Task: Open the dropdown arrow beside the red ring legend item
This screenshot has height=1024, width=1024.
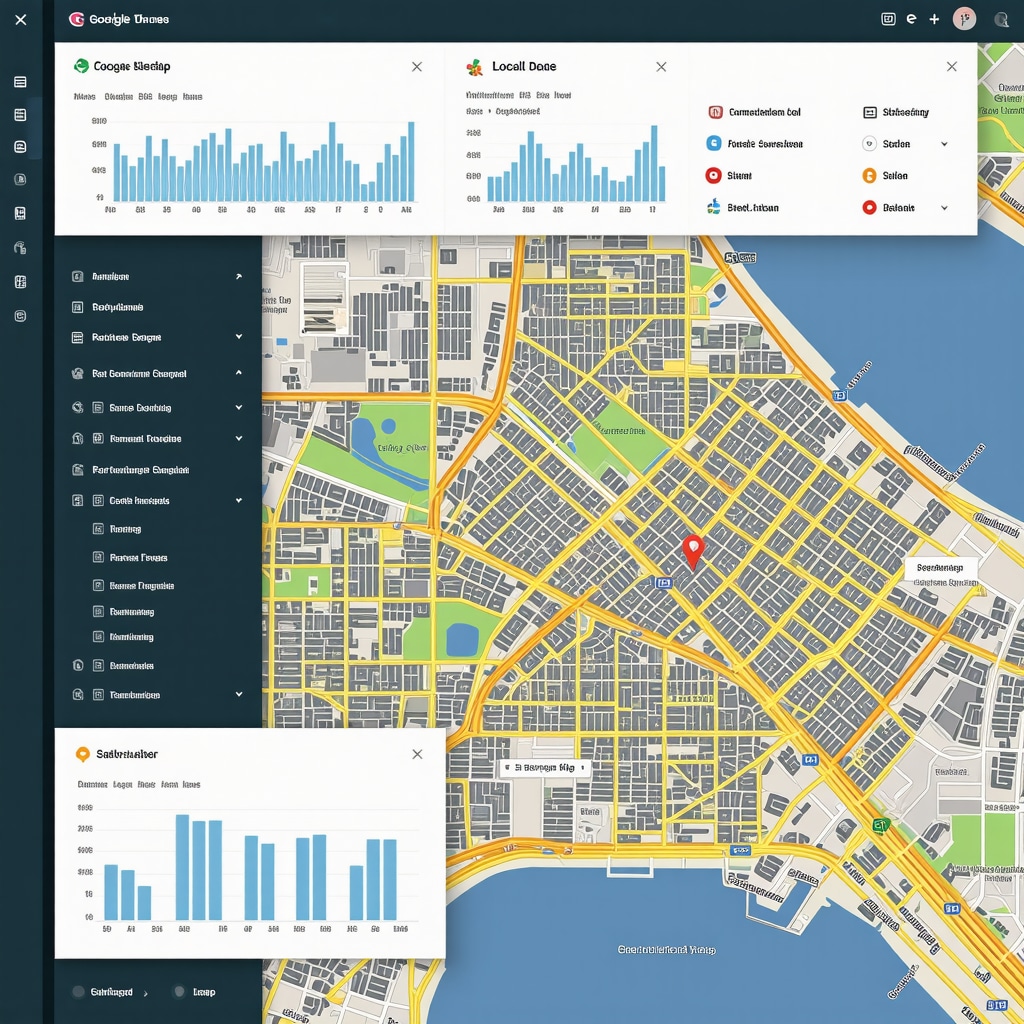Action: pyautogui.click(x=944, y=208)
